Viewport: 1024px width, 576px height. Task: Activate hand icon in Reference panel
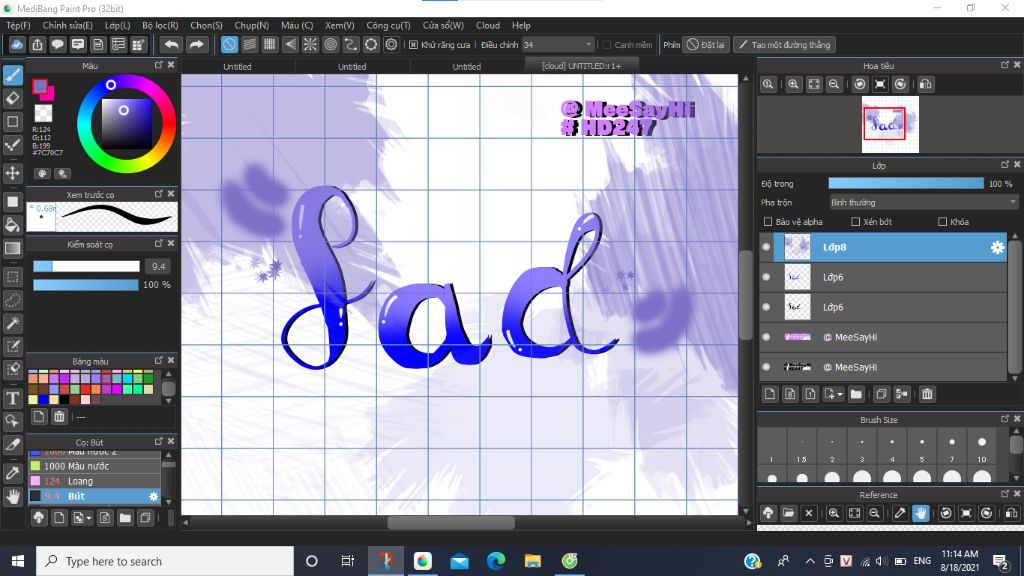pyautogui.click(x=921, y=513)
